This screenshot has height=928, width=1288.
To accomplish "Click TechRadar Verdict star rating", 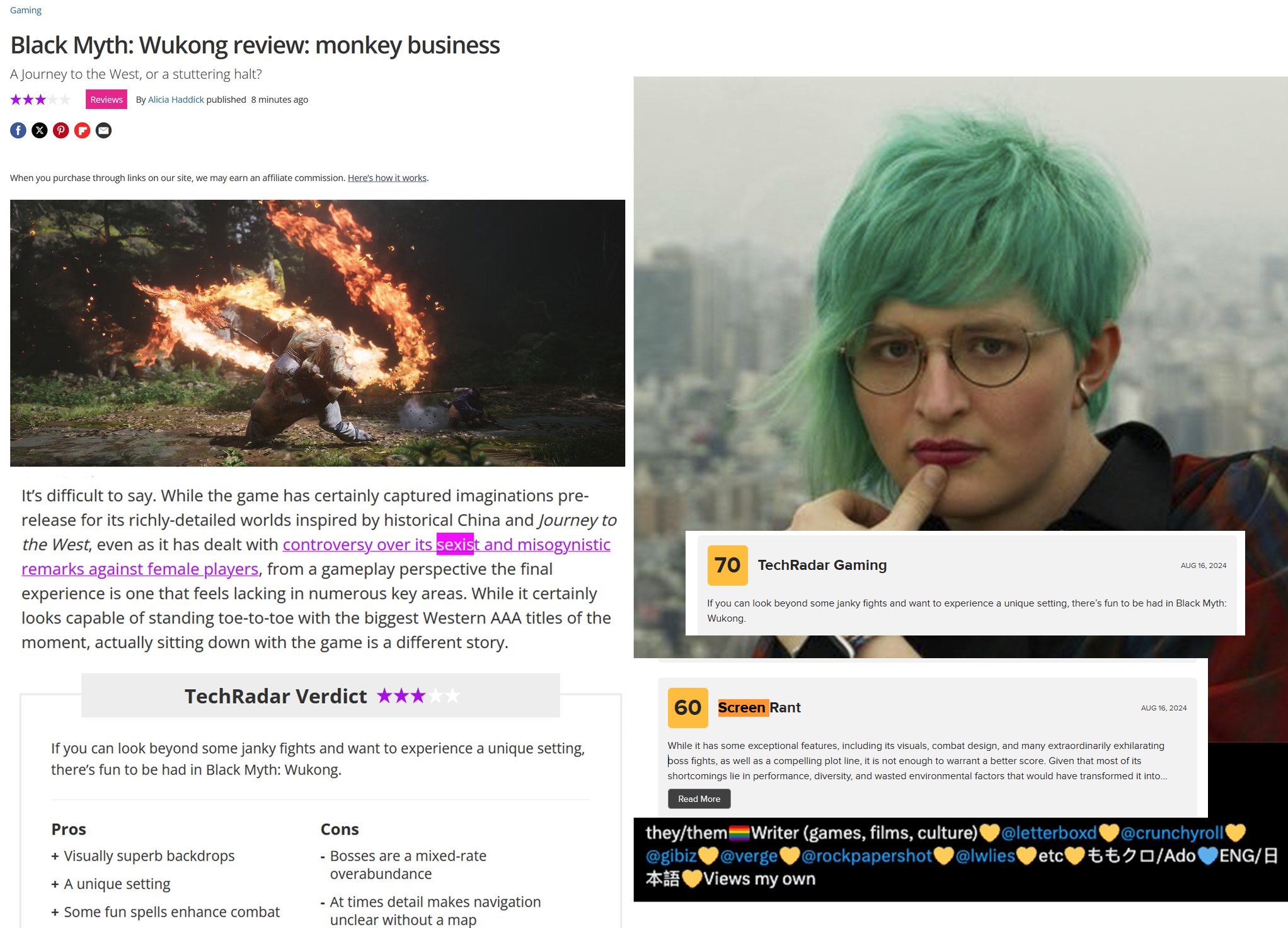I will coord(418,696).
